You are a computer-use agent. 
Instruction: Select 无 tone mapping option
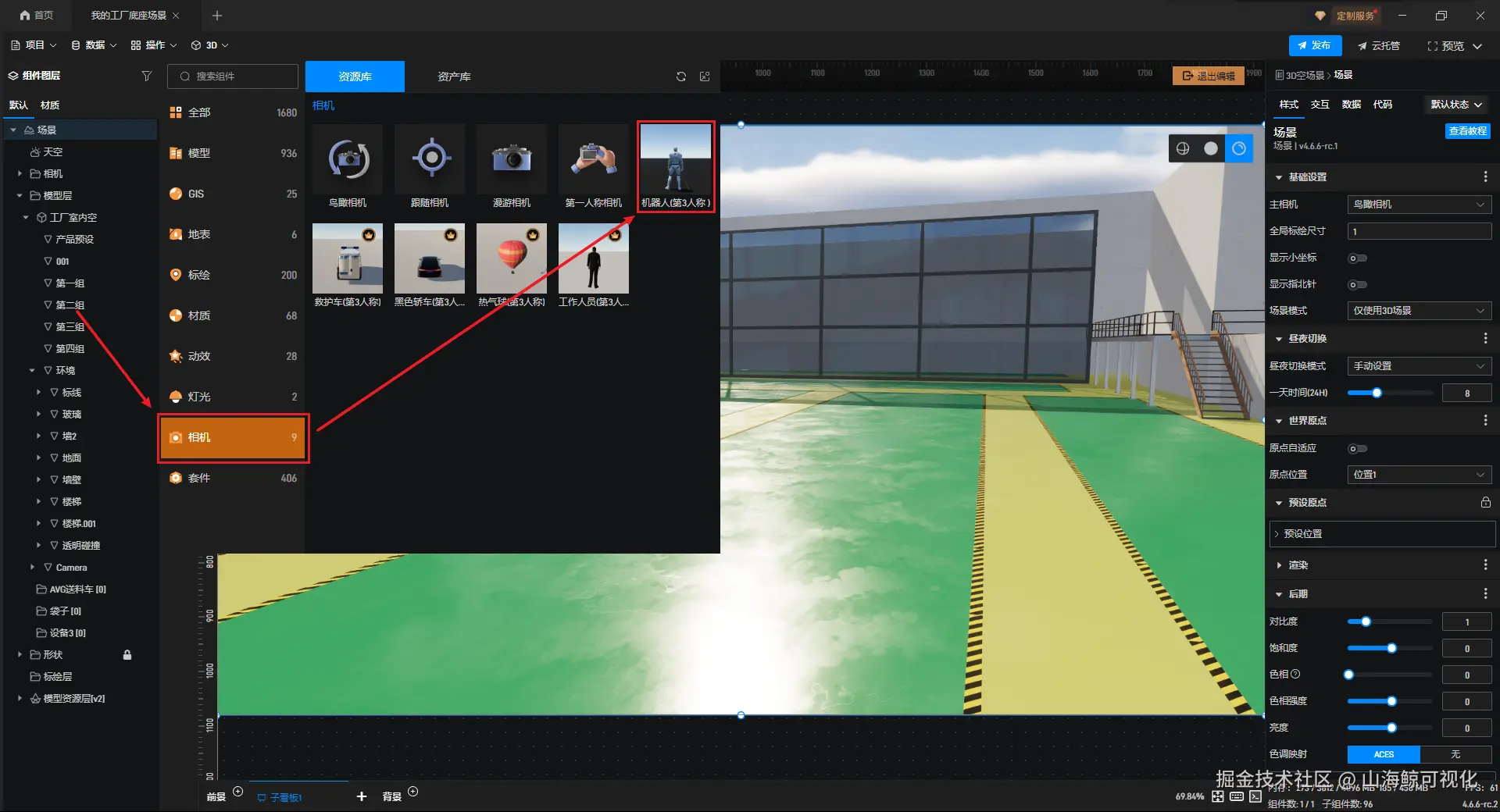click(x=1455, y=754)
